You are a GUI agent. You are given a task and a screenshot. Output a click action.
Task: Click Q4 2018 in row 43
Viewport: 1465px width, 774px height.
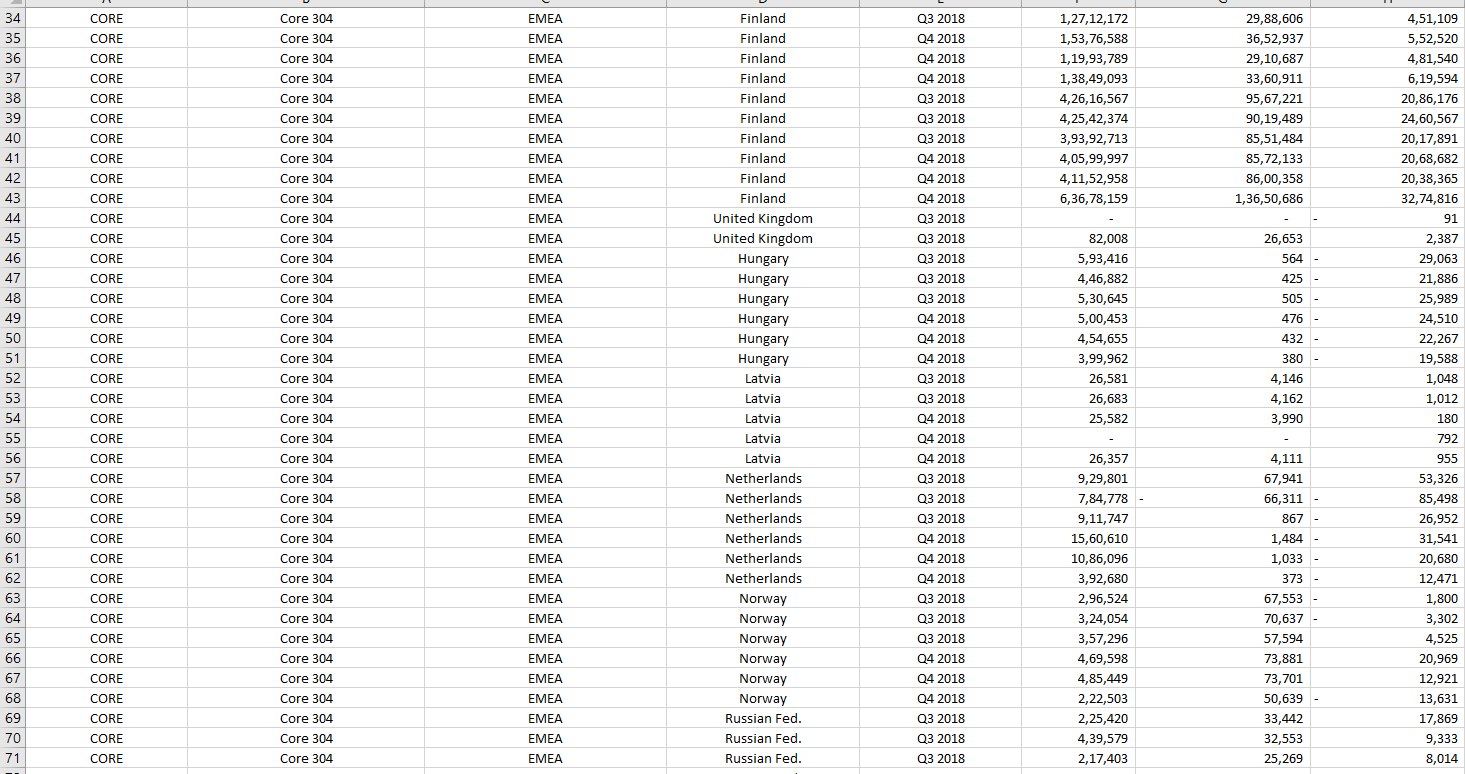tap(941, 198)
